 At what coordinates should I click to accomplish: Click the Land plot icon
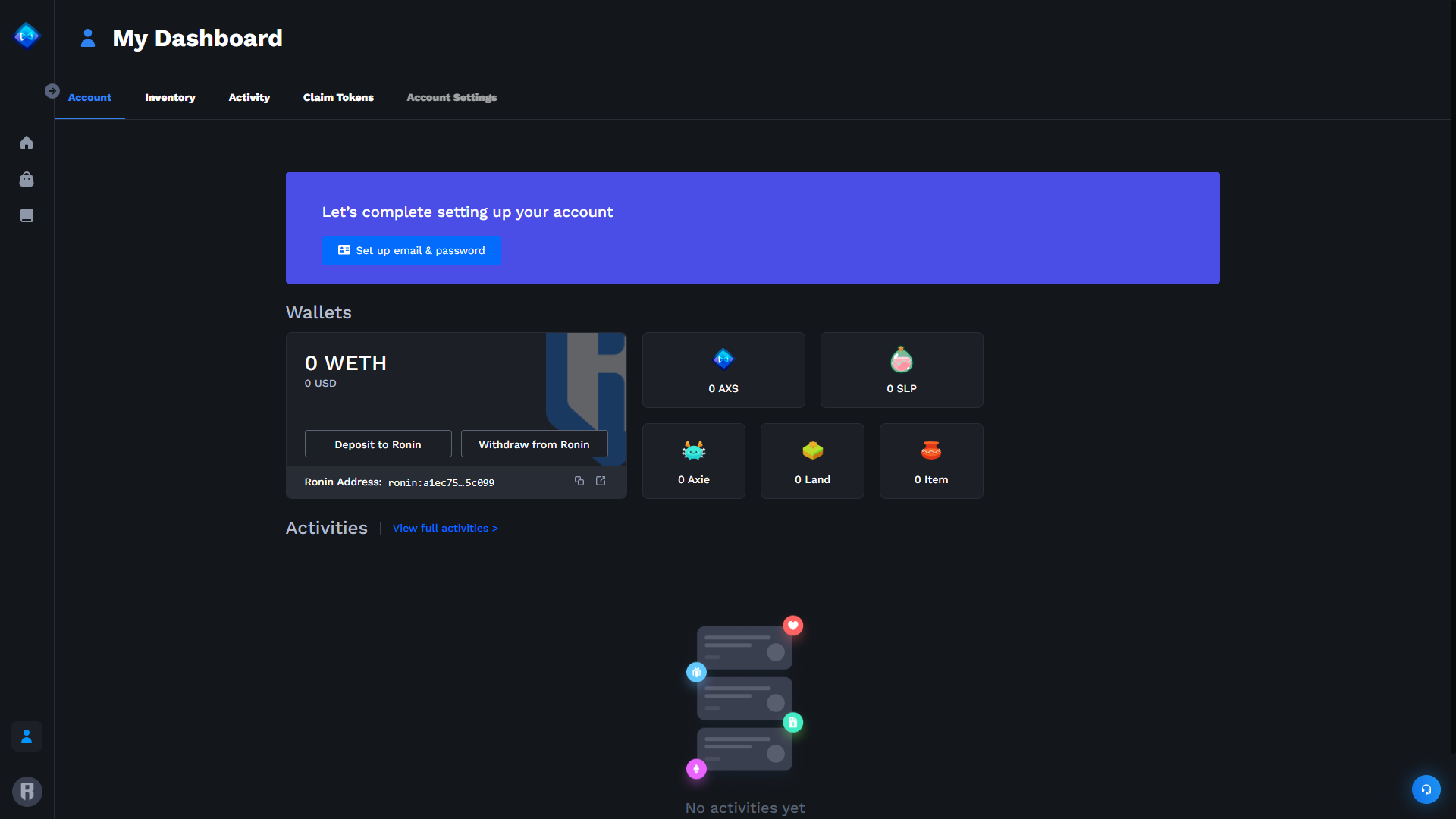coord(813,450)
